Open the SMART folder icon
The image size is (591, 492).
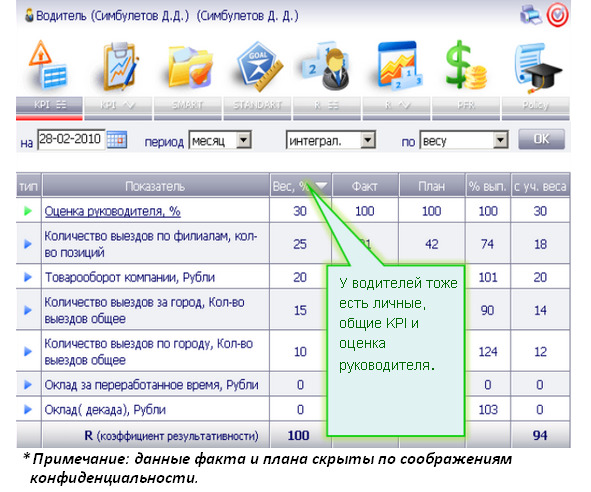coord(189,66)
